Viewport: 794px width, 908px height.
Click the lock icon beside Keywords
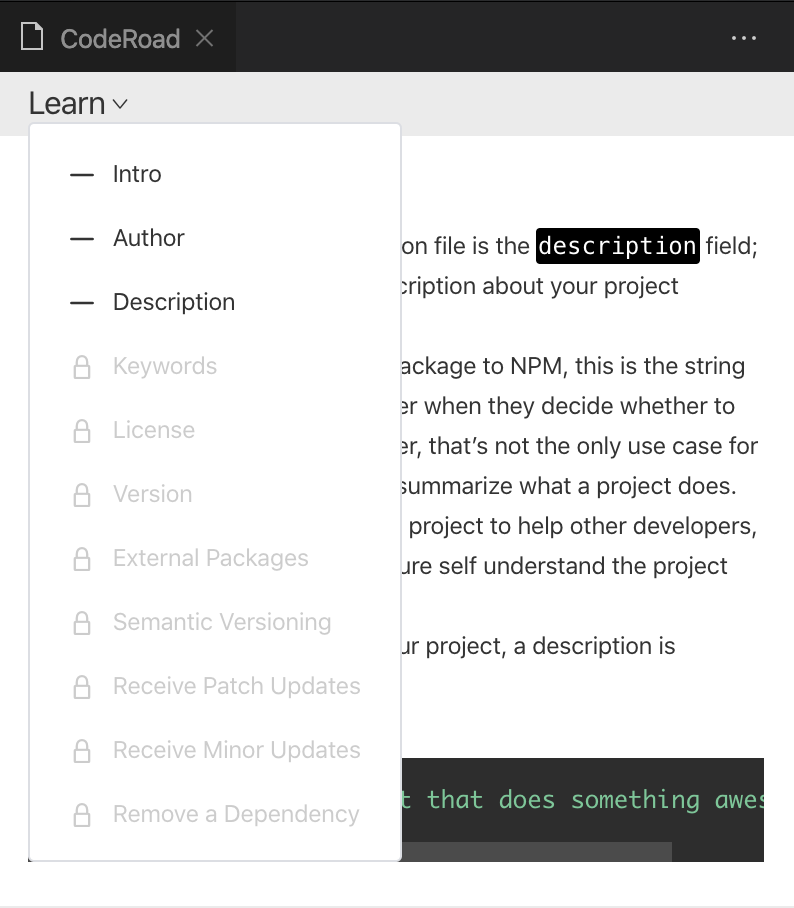point(82,367)
